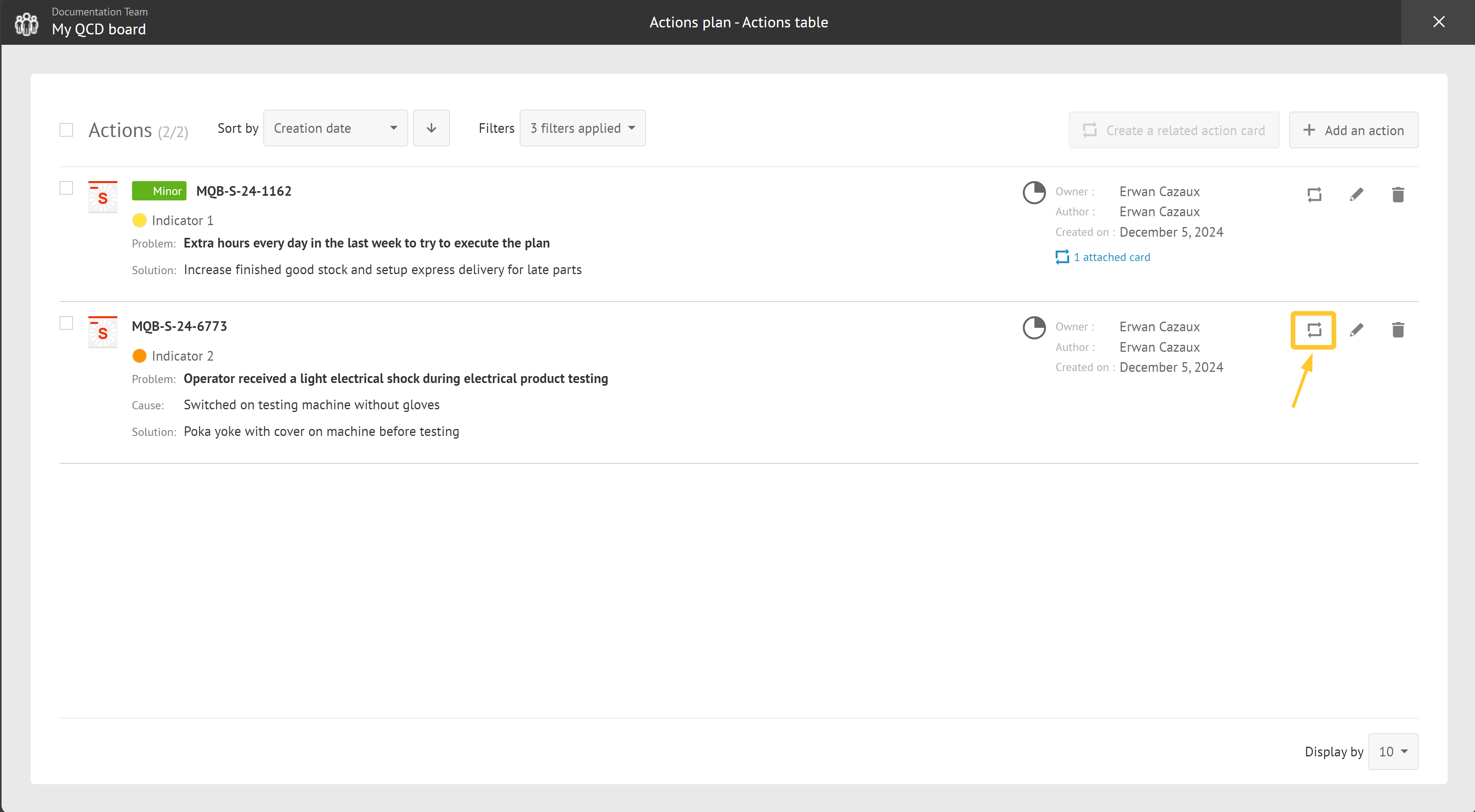Click progress pie icon for MQB-S-24-6773
The image size is (1475, 812).
(x=1034, y=327)
